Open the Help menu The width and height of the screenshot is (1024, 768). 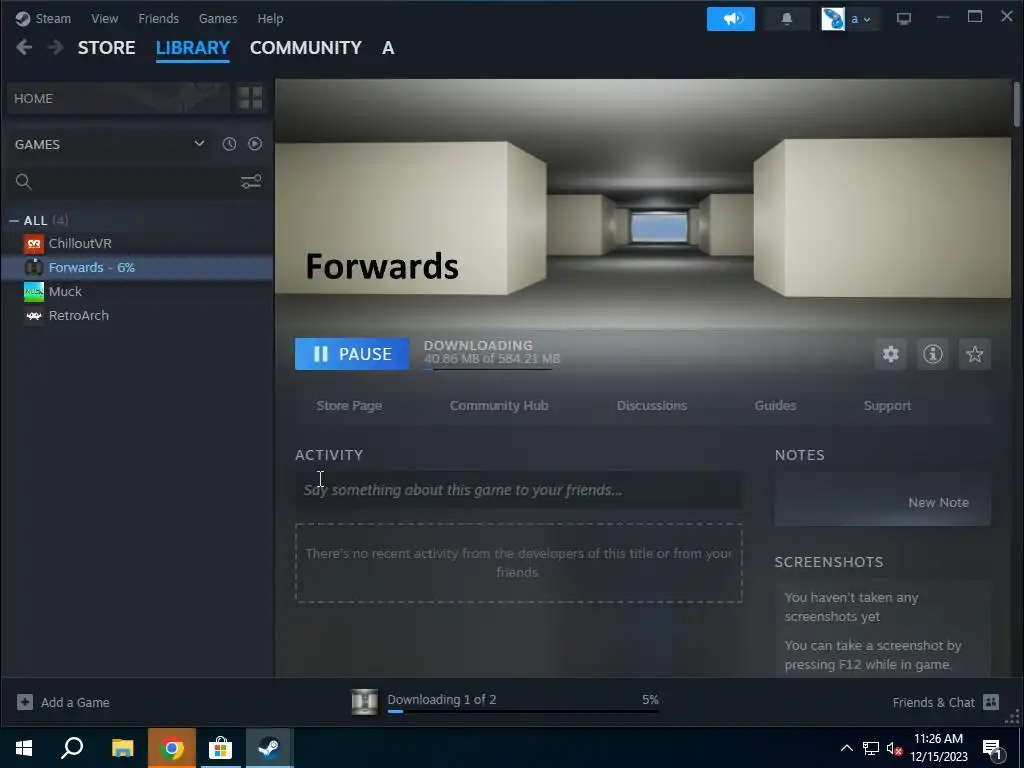click(270, 18)
